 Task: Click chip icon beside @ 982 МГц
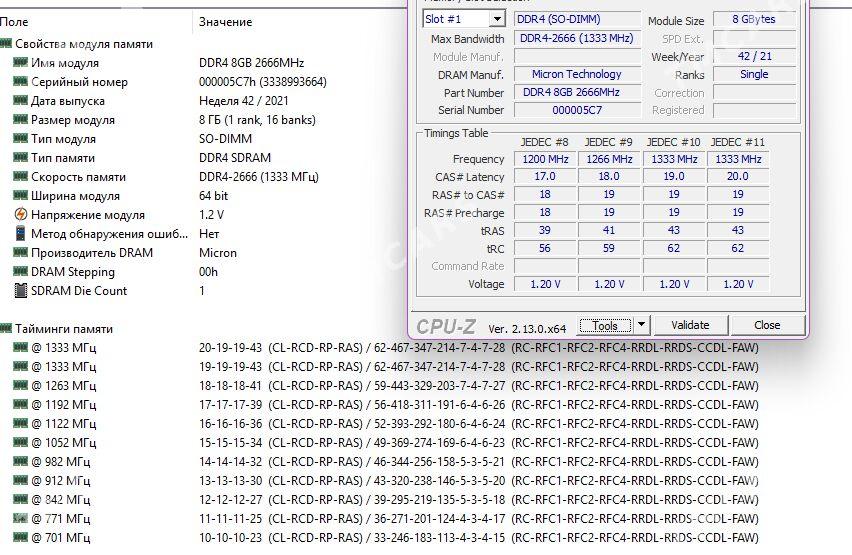coord(20,462)
